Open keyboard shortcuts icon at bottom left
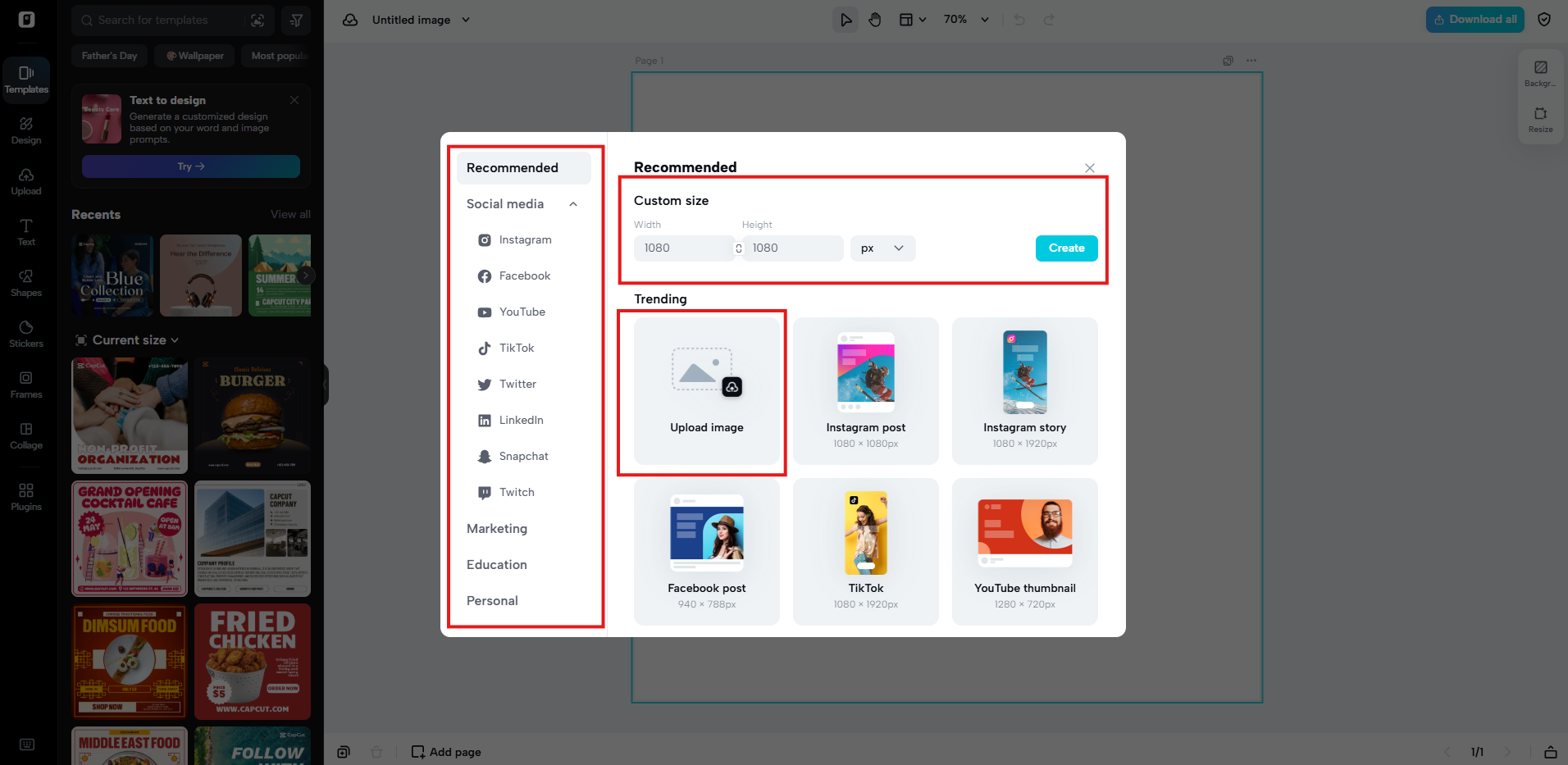The width and height of the screenshot is (1568, 765). 27,745
